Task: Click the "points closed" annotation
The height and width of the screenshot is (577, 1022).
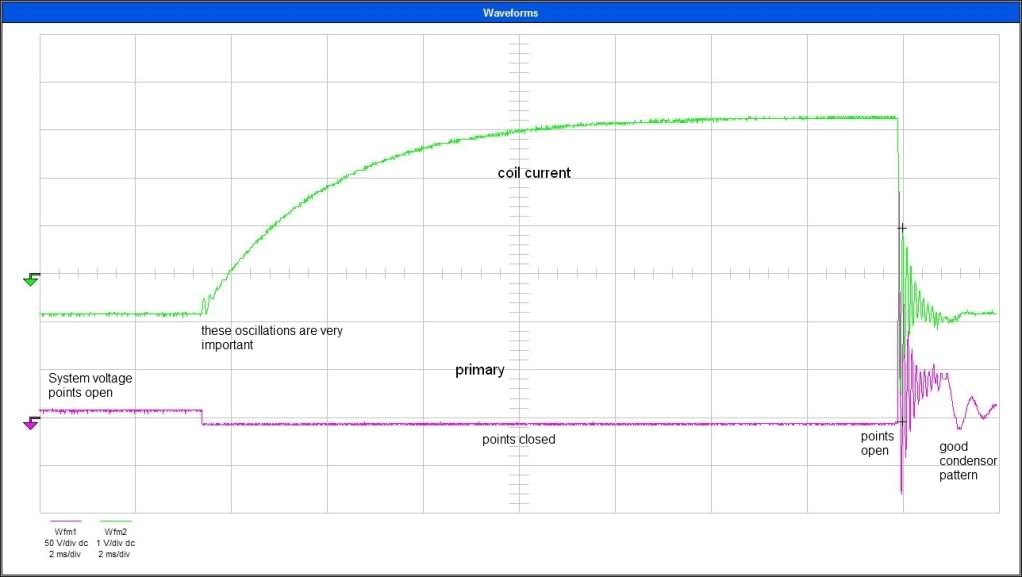Action: click(x=518, y=439)
